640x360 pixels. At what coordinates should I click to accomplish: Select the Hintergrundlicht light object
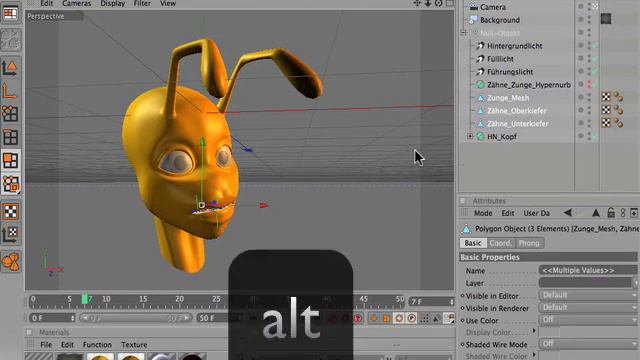click(515, 46)
